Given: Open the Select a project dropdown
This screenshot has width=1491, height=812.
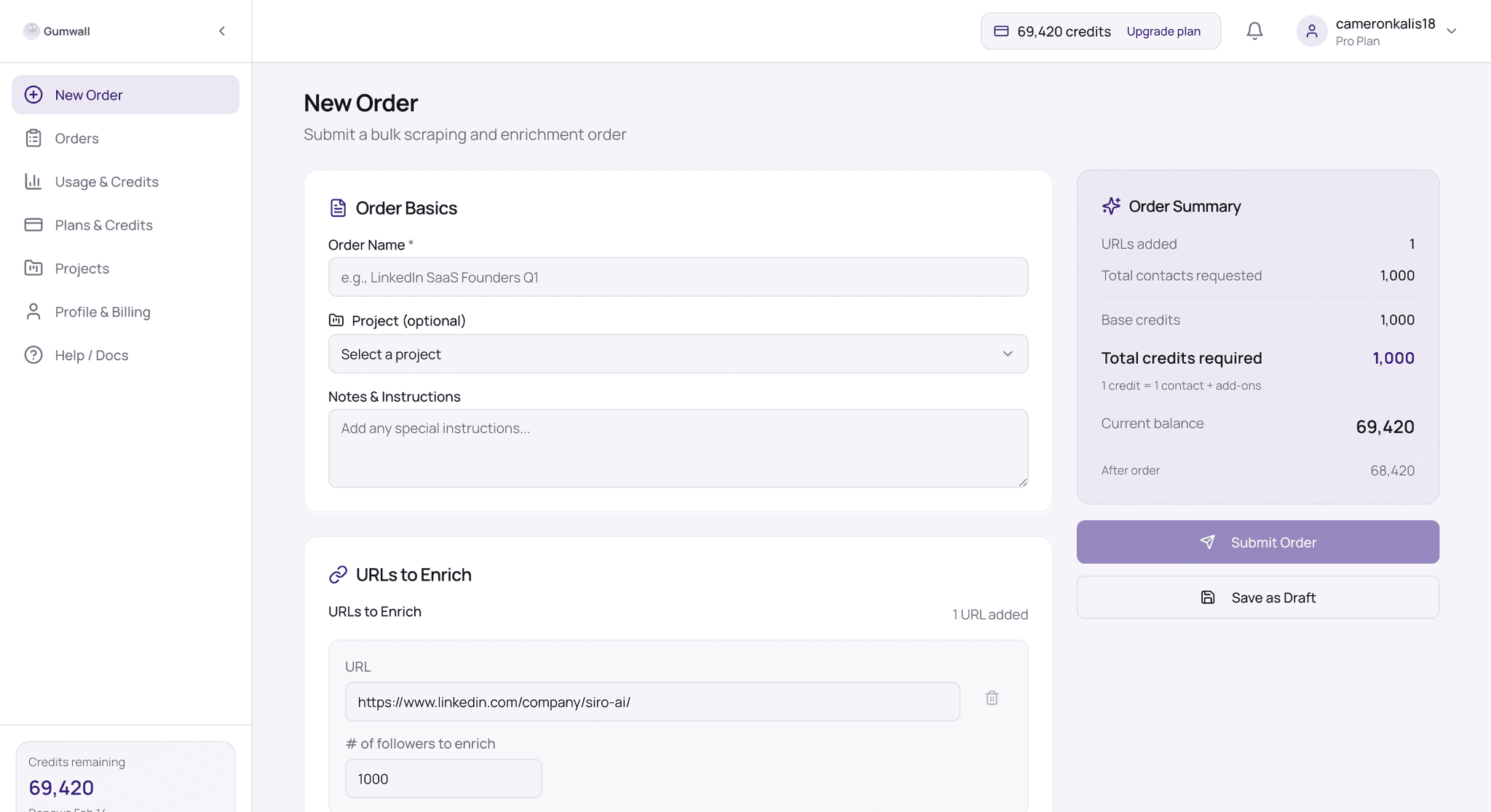Looking at the screenshot, I should pyautogui.click(x=678, y=354).
